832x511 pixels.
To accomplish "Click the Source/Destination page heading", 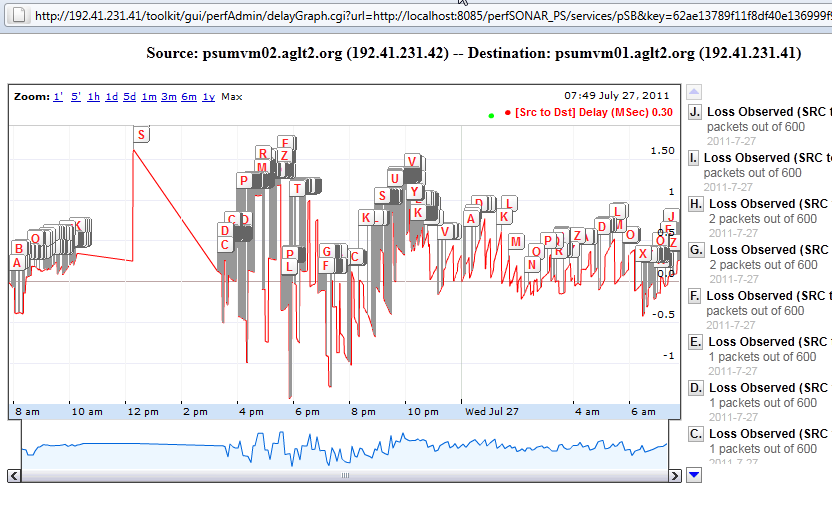I will [x=474, y=53].
